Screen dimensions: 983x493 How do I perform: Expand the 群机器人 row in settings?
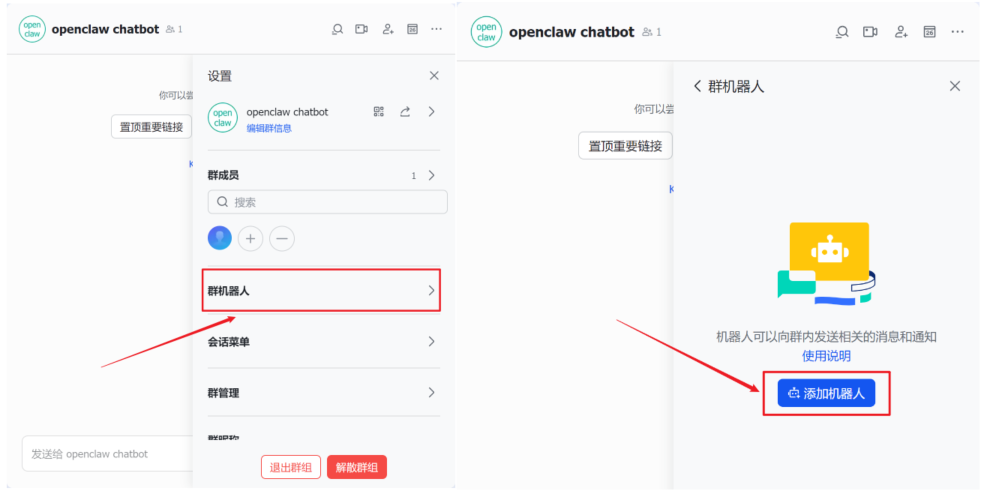pyautogui.click(x=321, y=291)
